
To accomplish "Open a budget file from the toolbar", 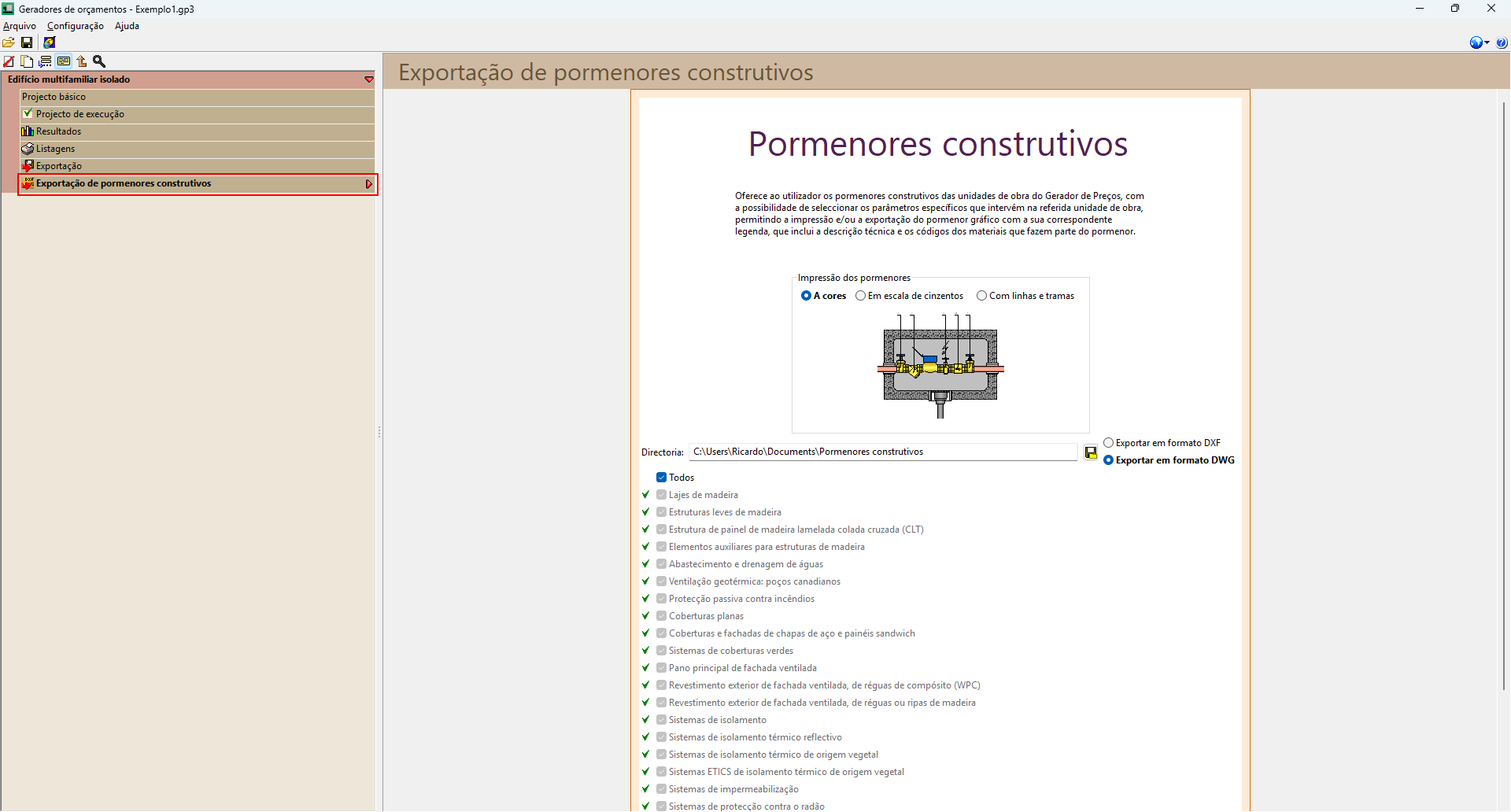I will [8, 42].
